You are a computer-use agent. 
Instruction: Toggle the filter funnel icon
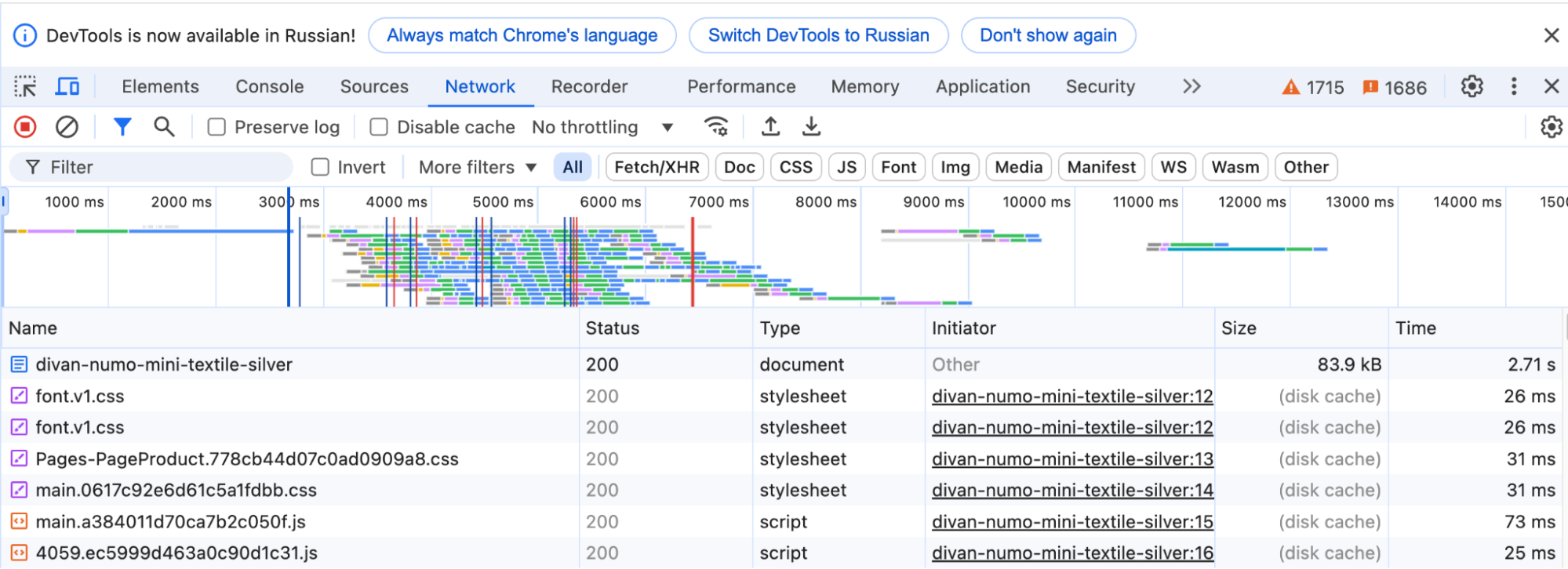122,127
